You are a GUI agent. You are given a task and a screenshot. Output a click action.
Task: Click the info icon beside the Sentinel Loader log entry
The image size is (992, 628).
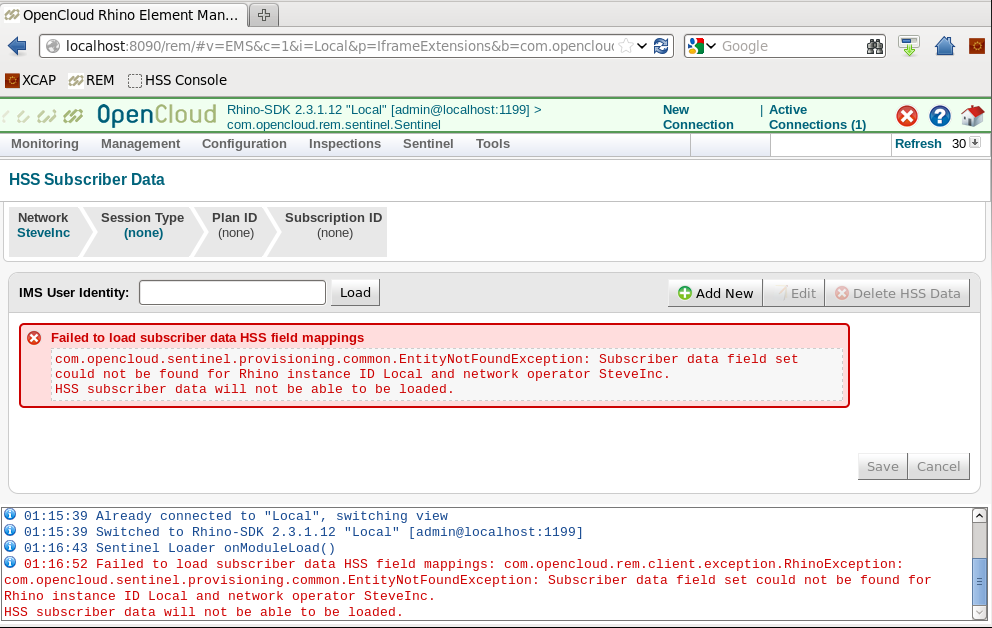coord(9,548)
